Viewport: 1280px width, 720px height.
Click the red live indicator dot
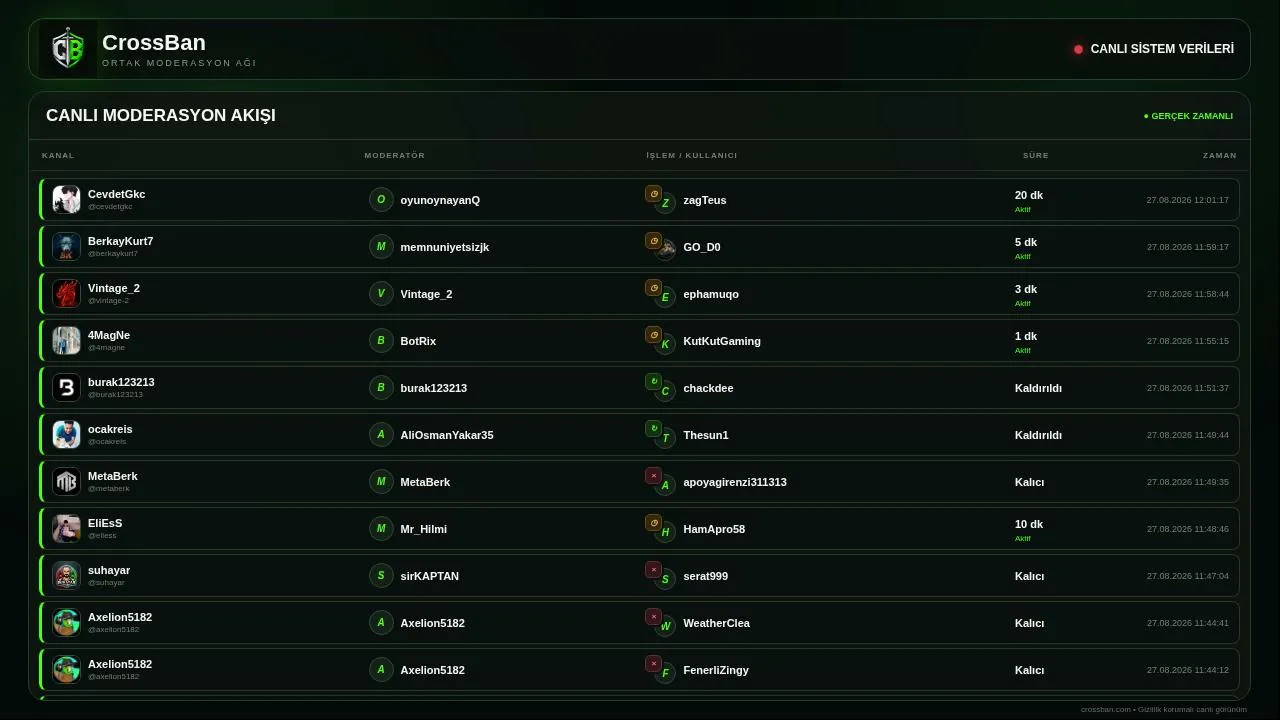(x=1078, y=49)
